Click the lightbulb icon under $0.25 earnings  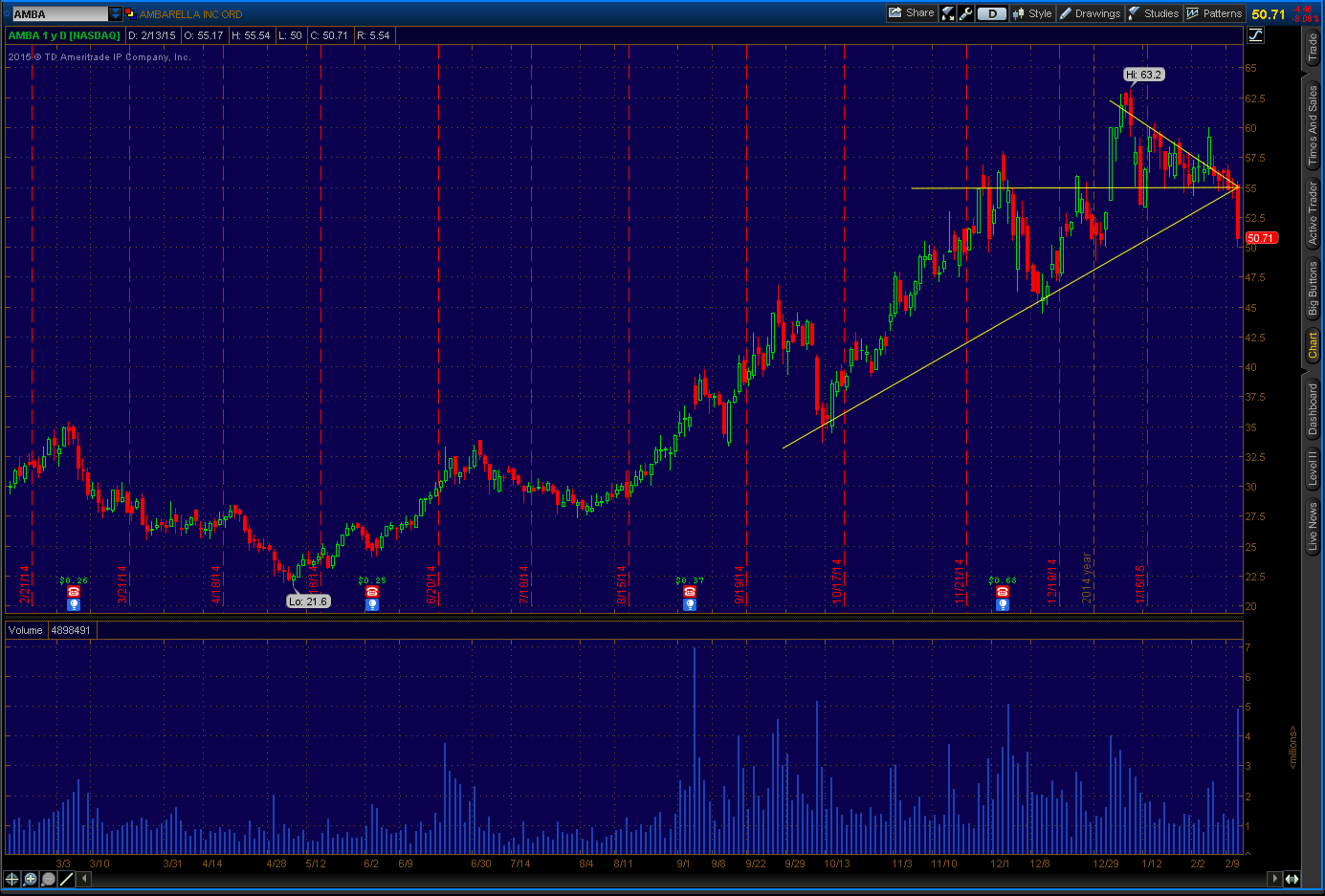click(372, 604)
